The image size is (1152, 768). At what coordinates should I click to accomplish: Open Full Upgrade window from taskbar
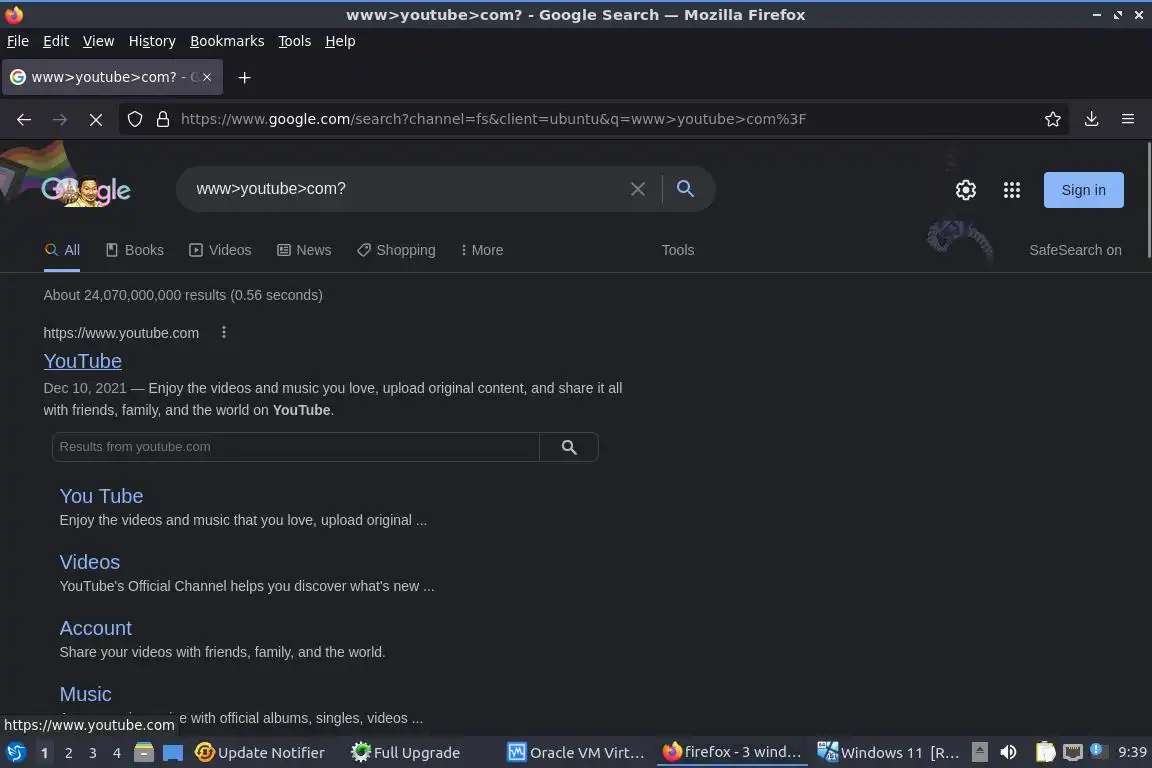click(406, 753)
